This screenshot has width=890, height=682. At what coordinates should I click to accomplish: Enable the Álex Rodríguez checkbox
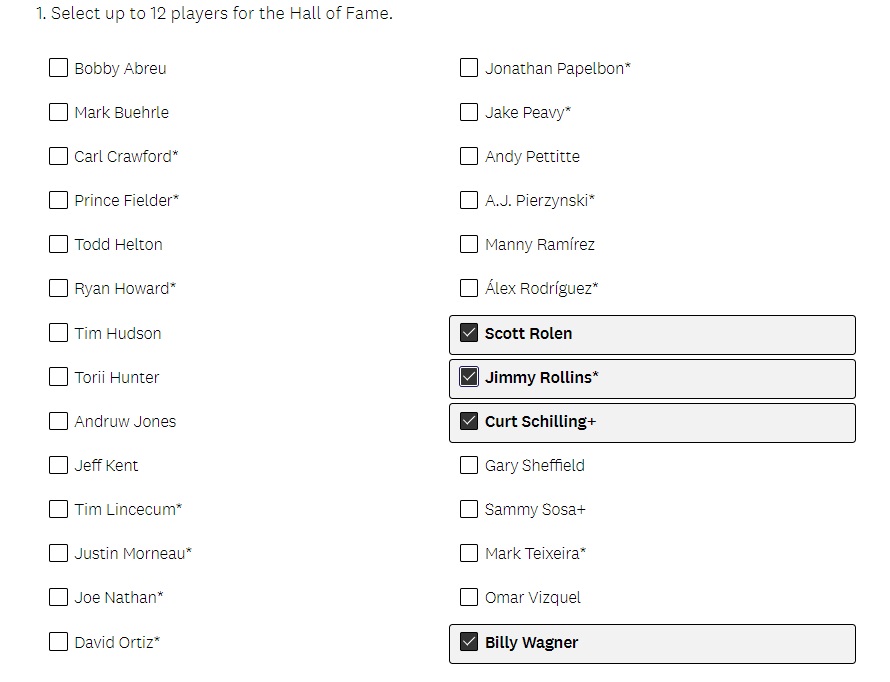pos(469,288)
